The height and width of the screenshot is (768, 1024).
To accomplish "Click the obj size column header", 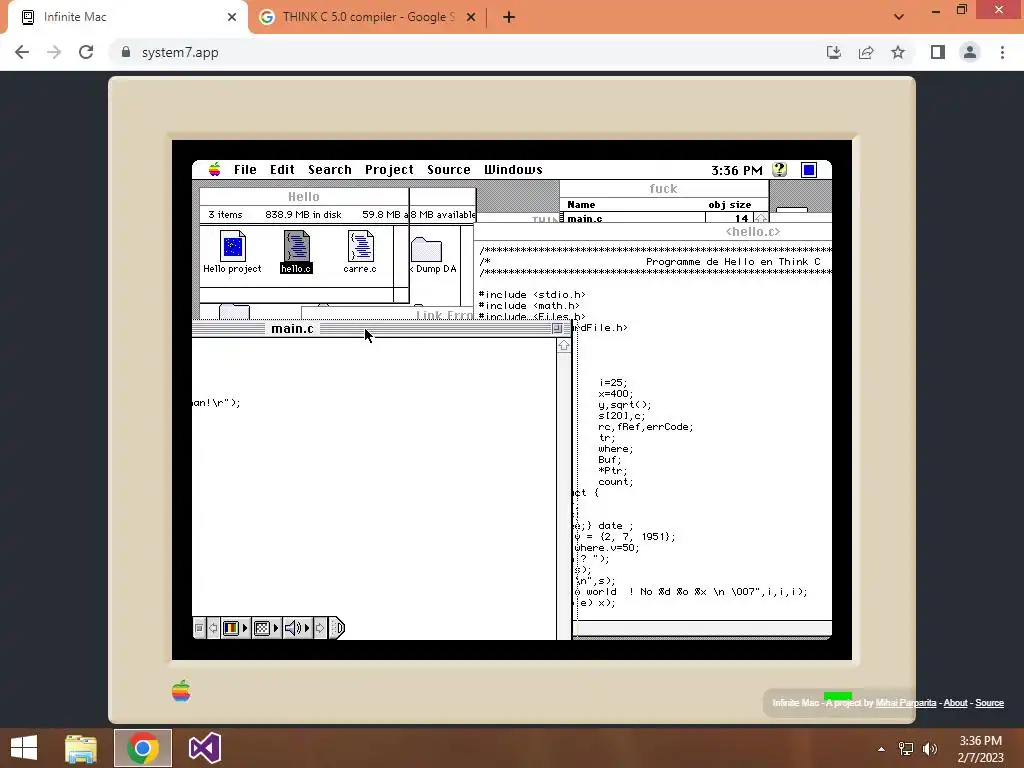I will [729, 204].
